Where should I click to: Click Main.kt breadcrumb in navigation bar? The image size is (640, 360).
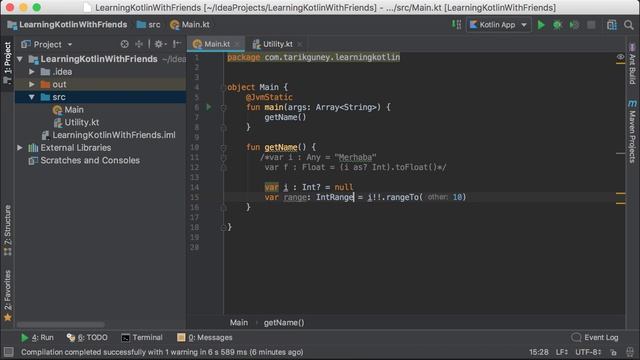pyautogui.click(x=190, y=25)
